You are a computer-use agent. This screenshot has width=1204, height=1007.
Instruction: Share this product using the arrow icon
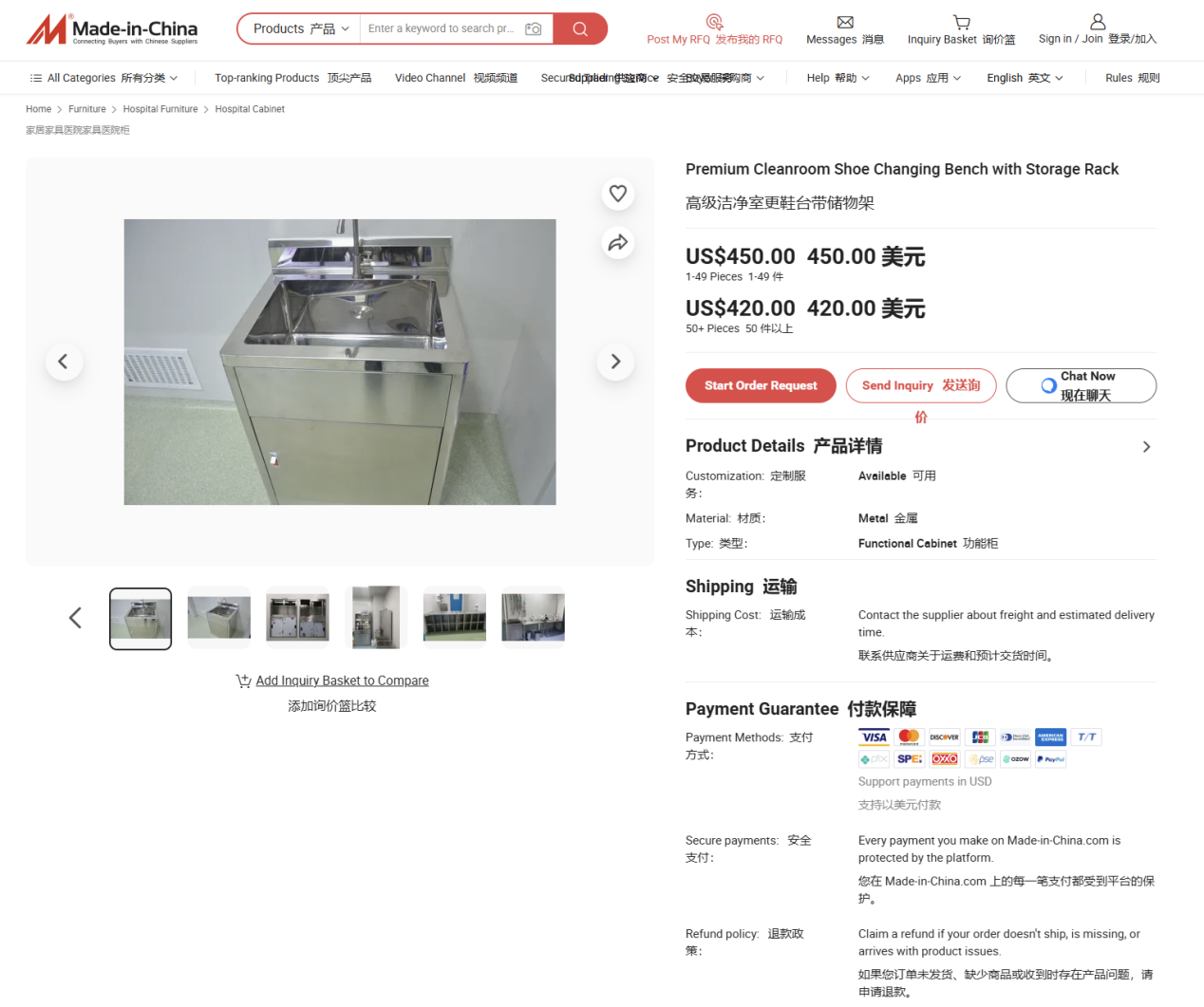click(x=618, y=243)
